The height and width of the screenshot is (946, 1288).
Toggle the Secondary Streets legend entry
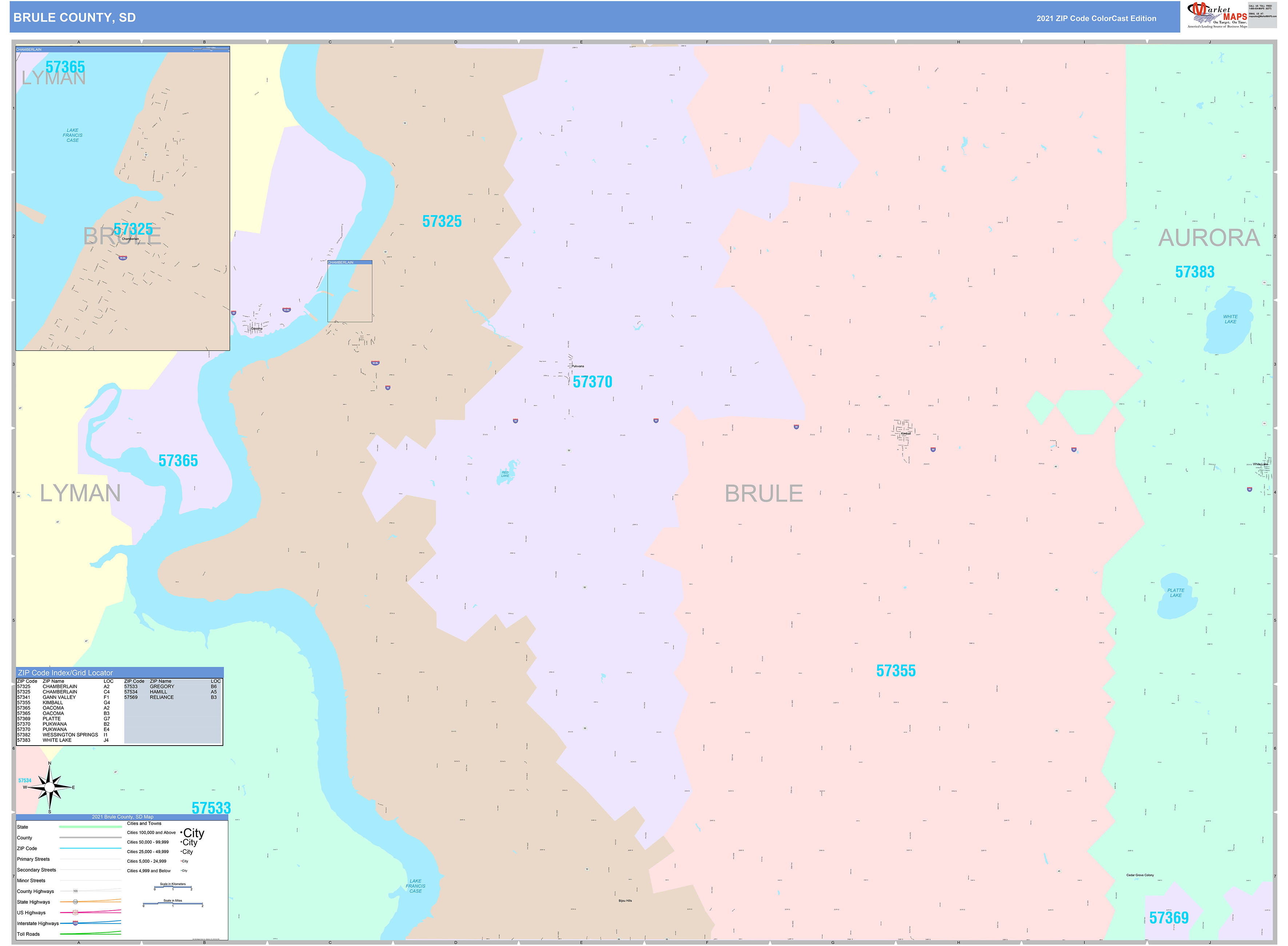point(37,870)
